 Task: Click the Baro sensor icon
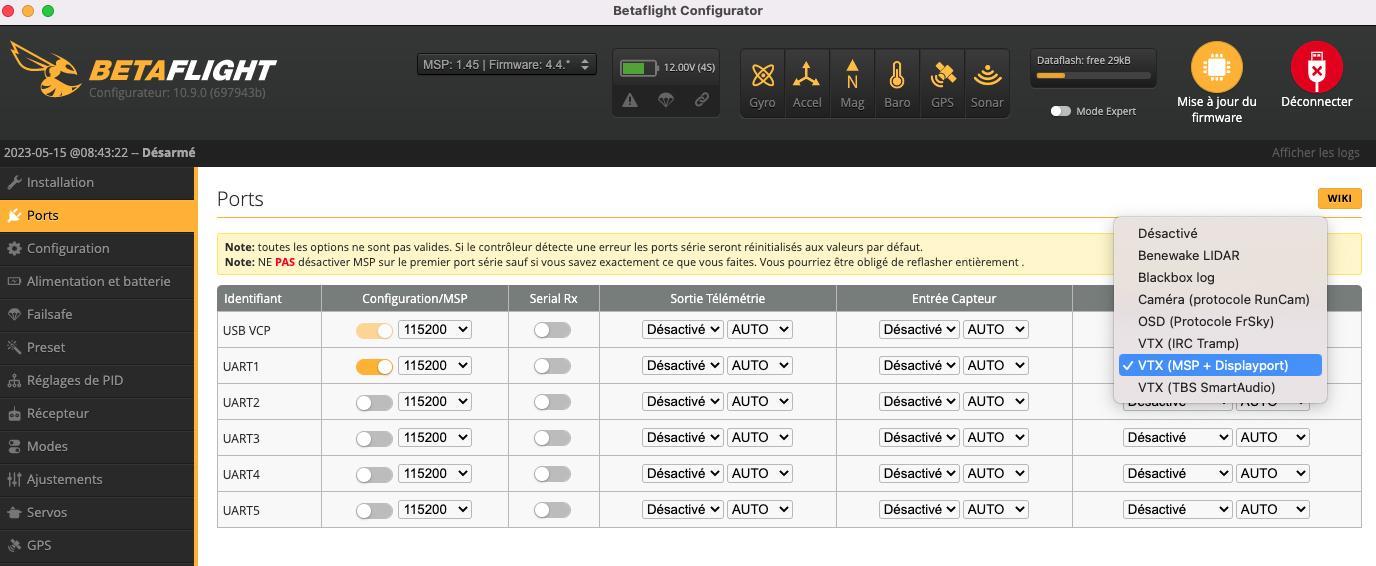(897, 76)
